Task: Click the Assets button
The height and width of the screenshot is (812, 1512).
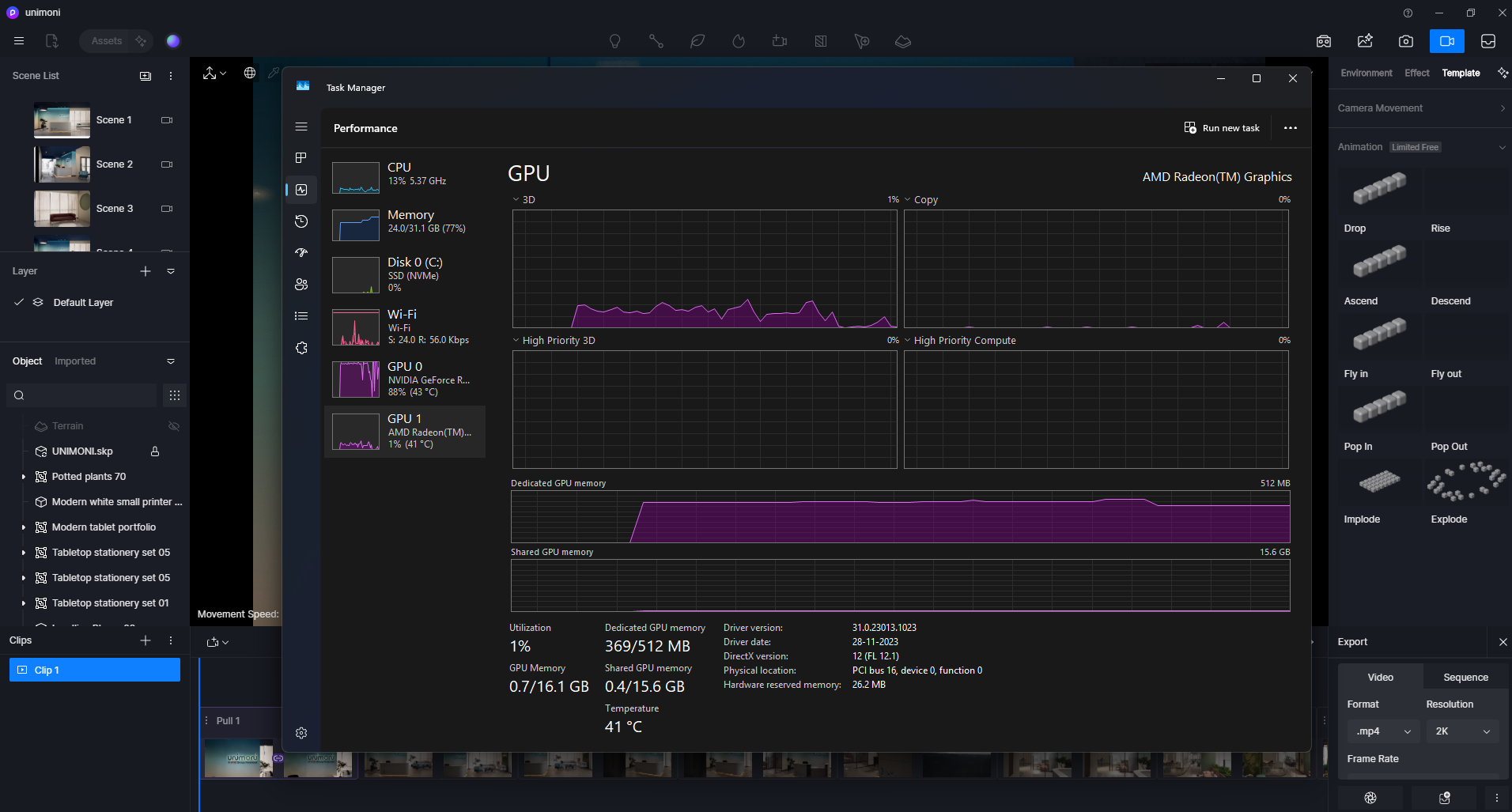Action: pyautogui.click(x=107, y=41)
